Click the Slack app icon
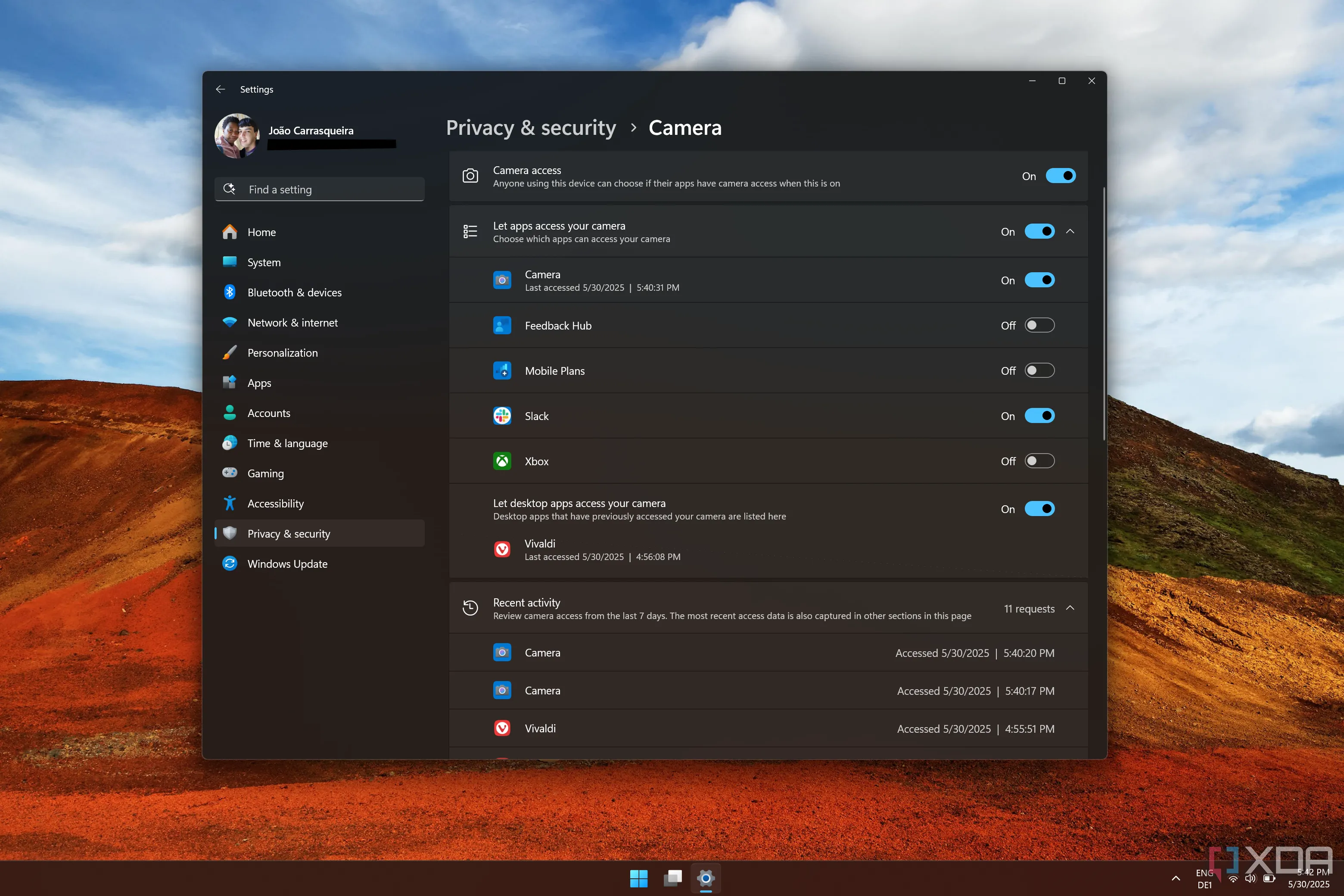The image size is (1344, 896). click(502, 415)
